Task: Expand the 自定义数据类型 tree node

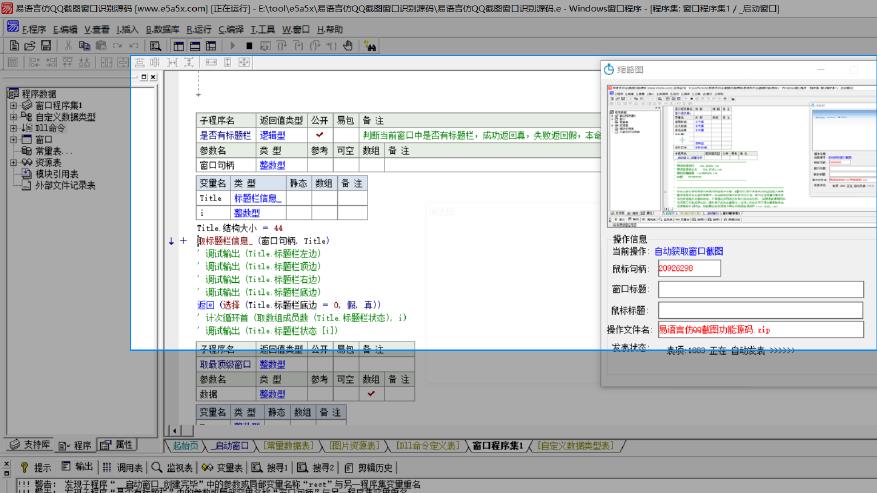Action: pos(13,117)
